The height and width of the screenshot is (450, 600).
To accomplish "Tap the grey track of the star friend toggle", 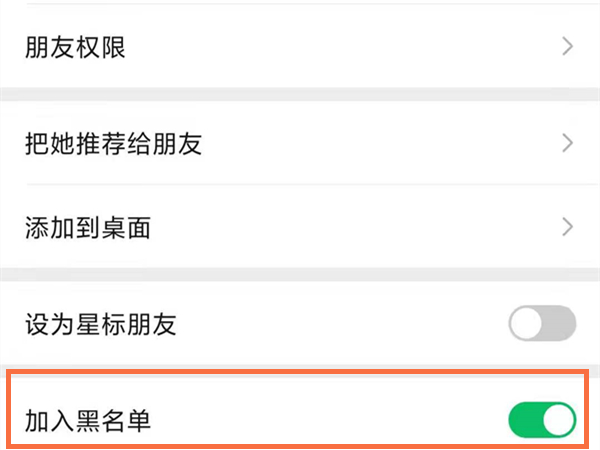I will click(x=560, y=323).
